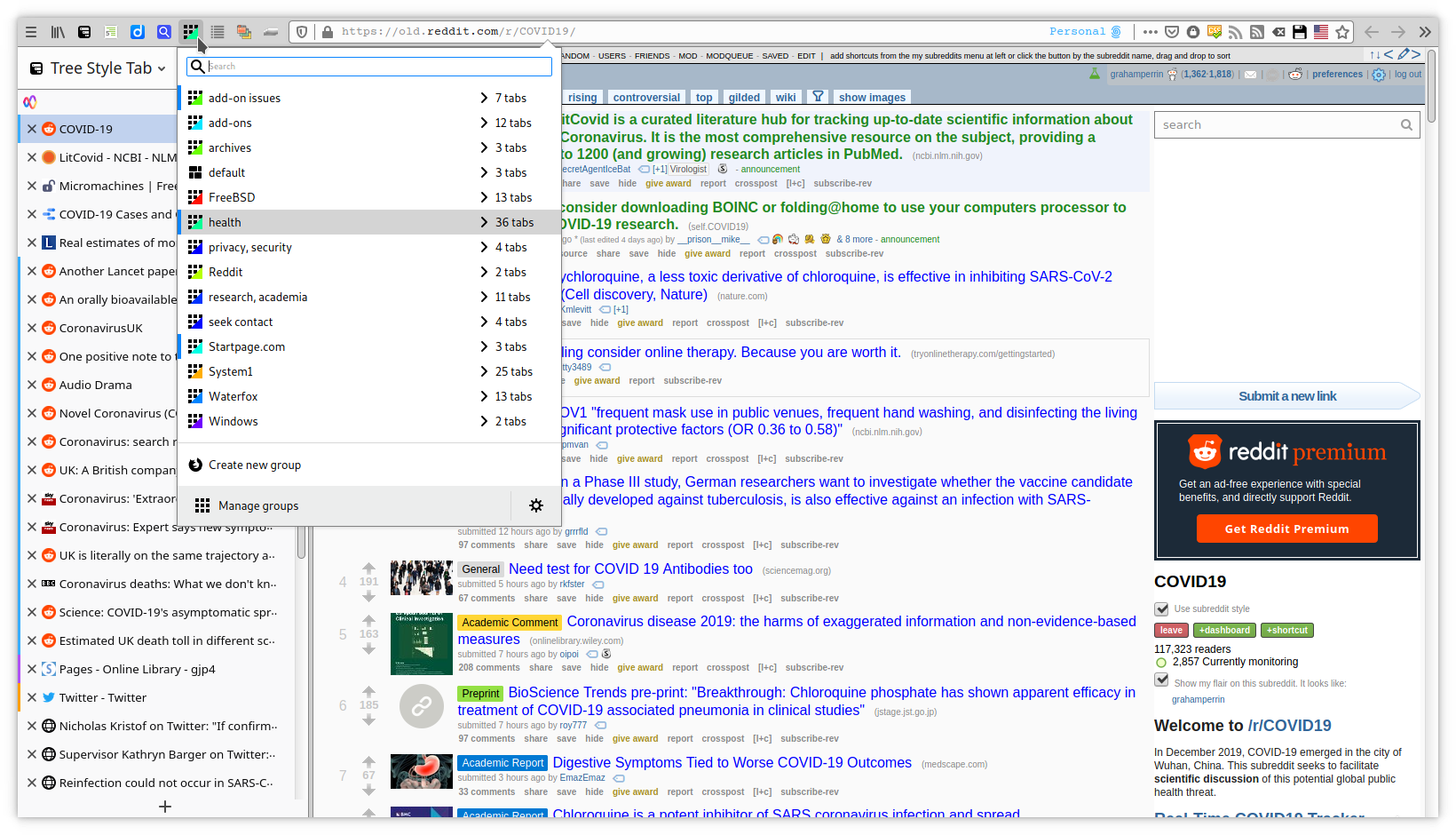1456x835 pixels.
Task: Open the Library toolbar icon
Action: [x=58, y=32]
